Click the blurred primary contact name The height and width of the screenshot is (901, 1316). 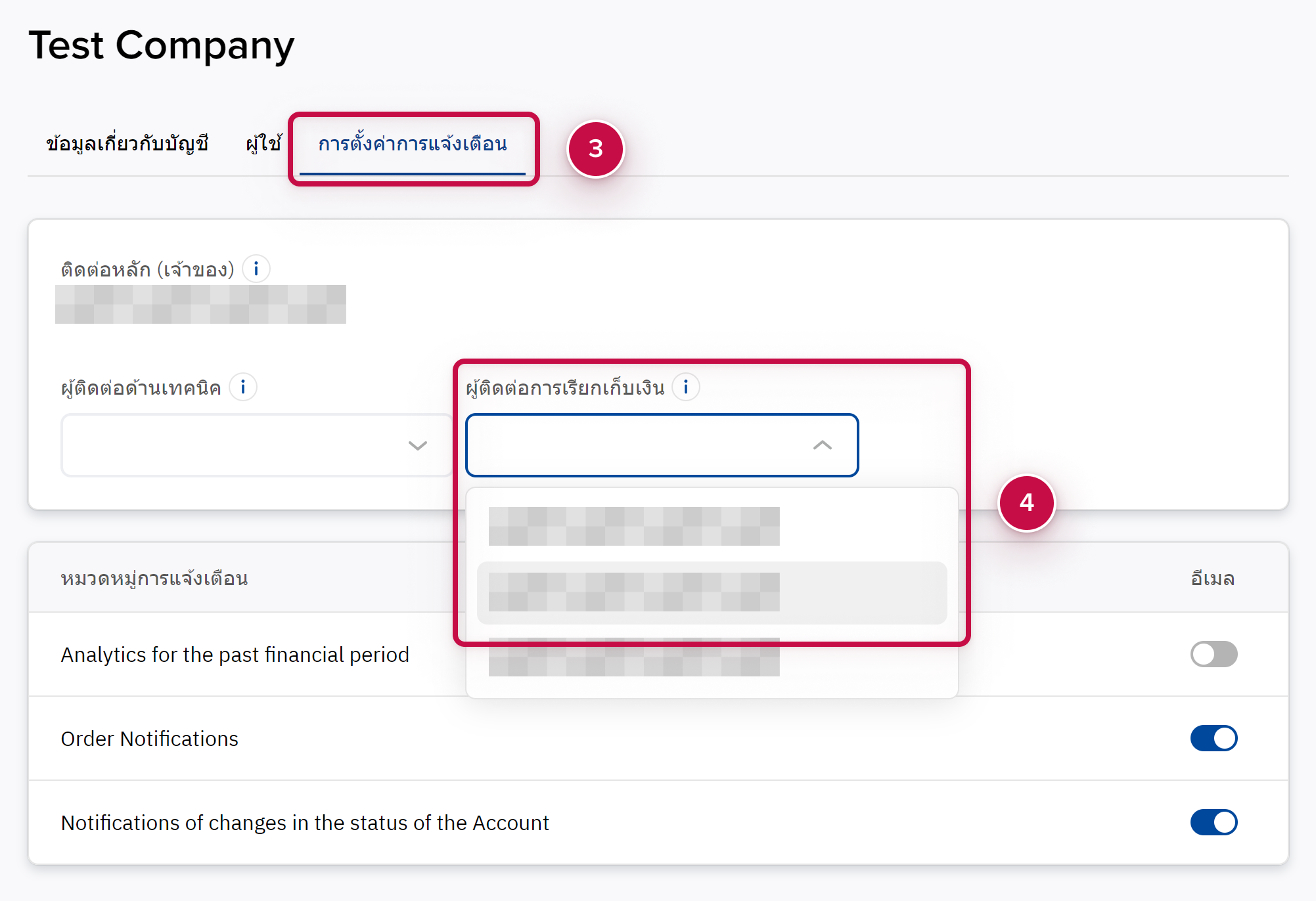coord(200,304)
